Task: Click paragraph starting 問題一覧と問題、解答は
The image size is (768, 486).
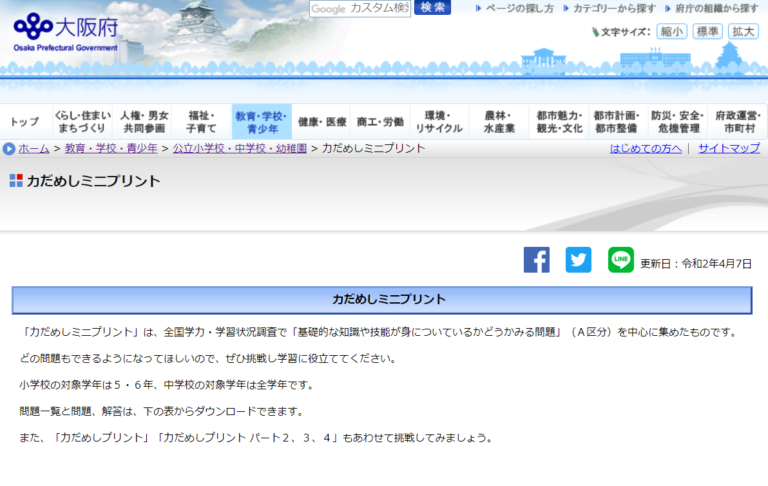Action: pos(161,412)
